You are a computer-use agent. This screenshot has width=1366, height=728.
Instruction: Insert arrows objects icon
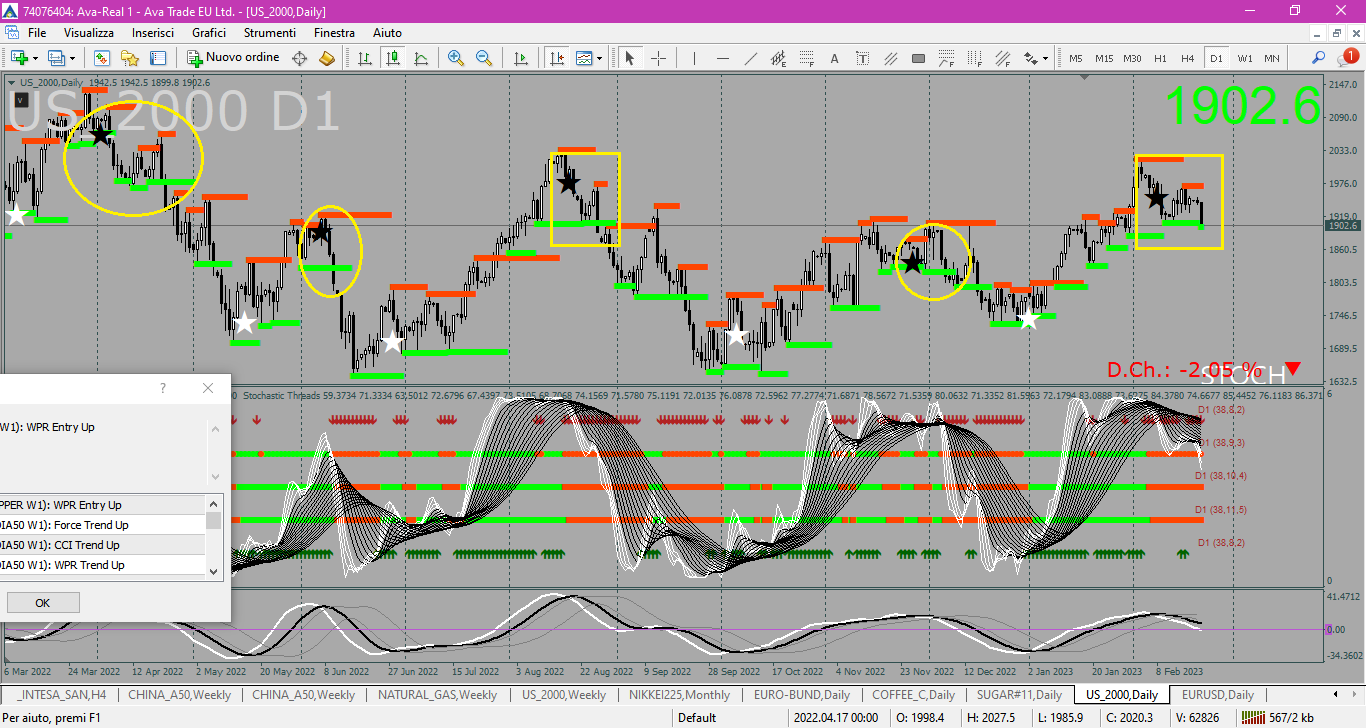(x=1030, y=58)
